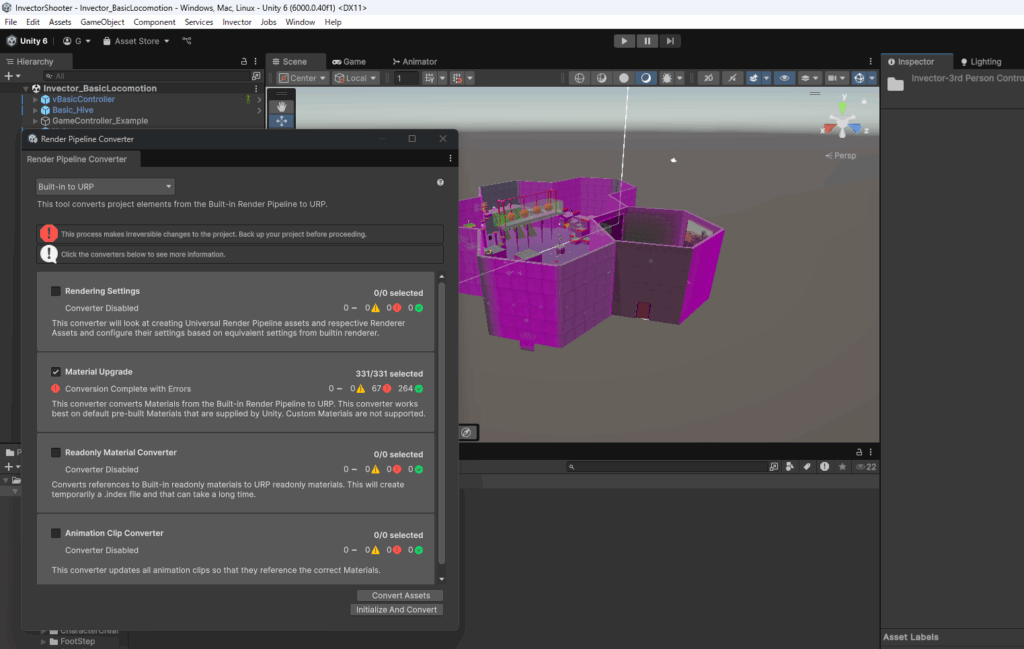Collapse the Invector_BasicLocomotion scene

tap(26, 88)
